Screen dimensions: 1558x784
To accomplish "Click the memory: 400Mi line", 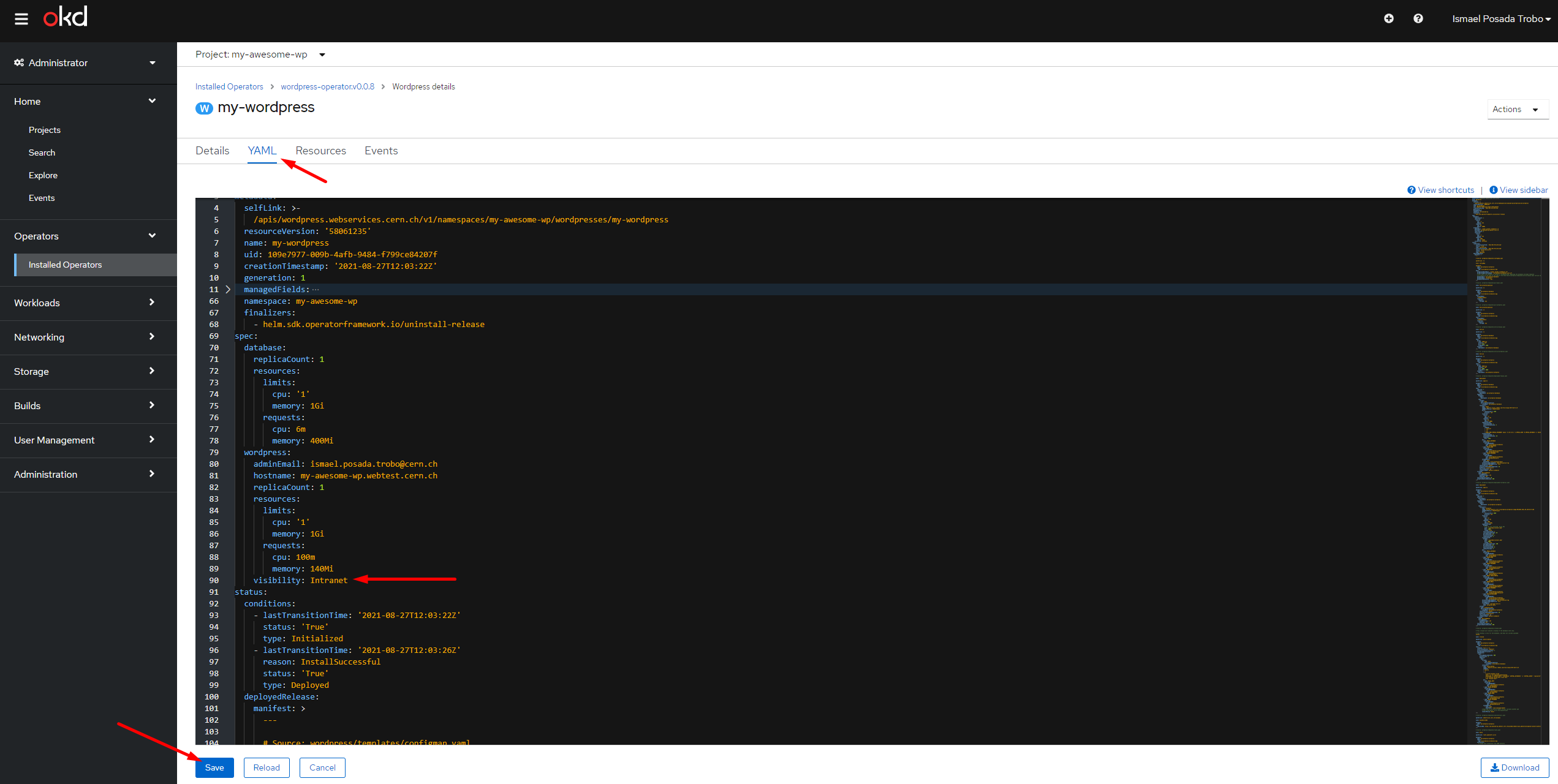I will click(303, 440).
